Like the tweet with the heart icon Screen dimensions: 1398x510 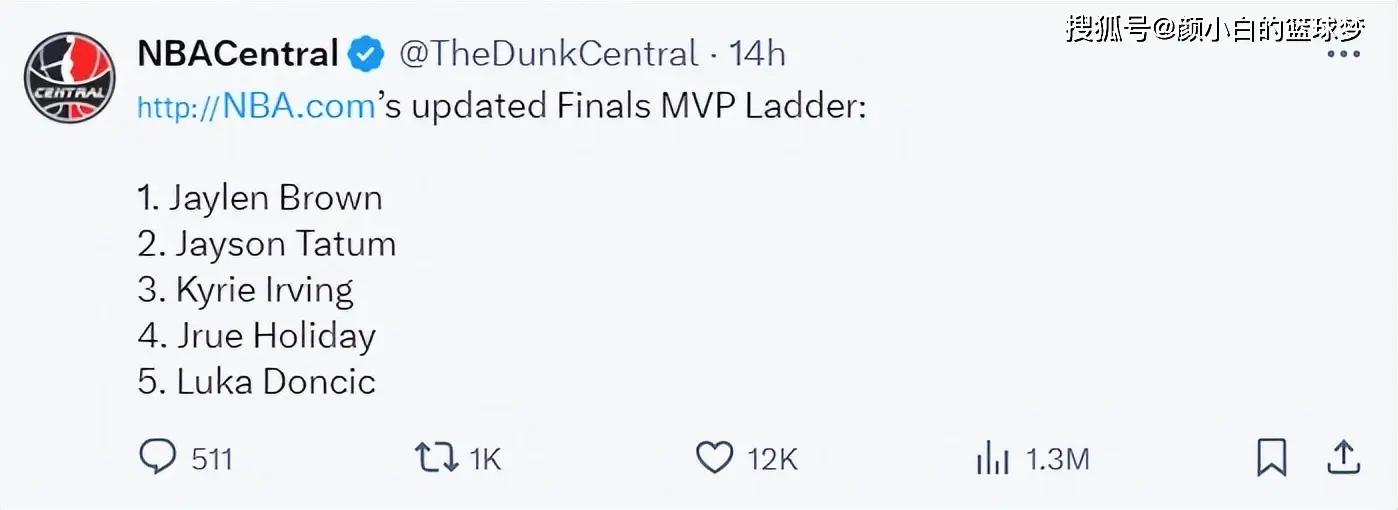click(714, 457)
